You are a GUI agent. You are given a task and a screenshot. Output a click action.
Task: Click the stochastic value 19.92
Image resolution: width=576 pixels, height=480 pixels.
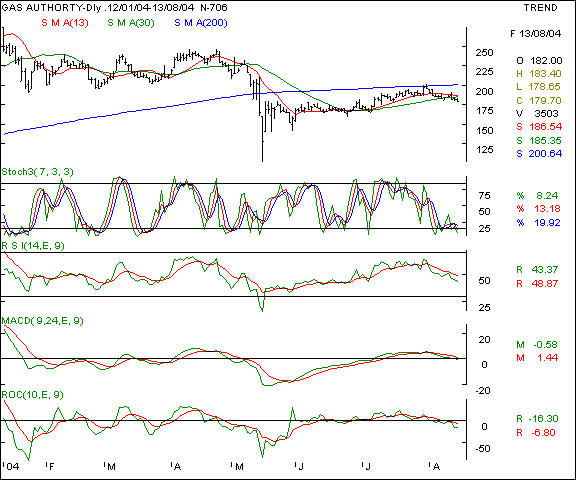547,223
